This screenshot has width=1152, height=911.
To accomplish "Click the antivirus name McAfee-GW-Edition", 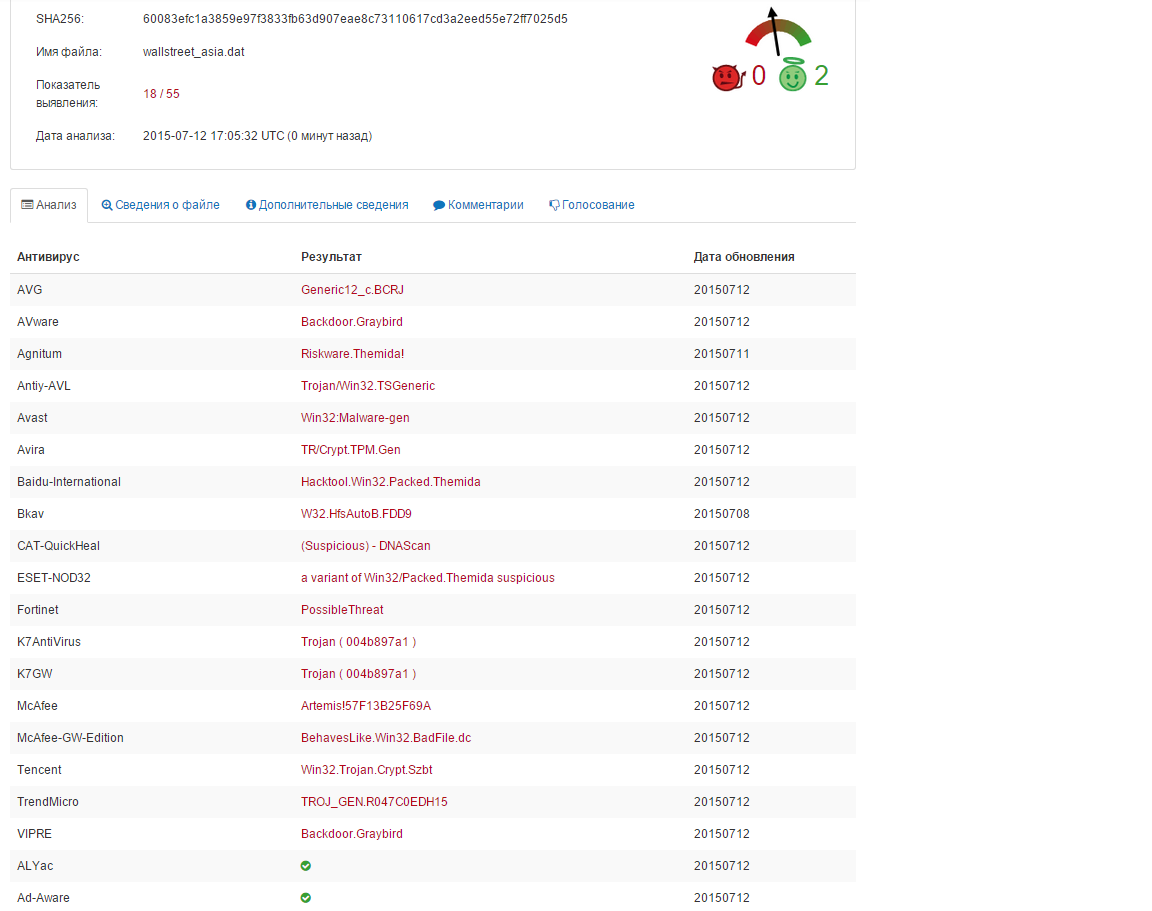I will tap(71, 738).
